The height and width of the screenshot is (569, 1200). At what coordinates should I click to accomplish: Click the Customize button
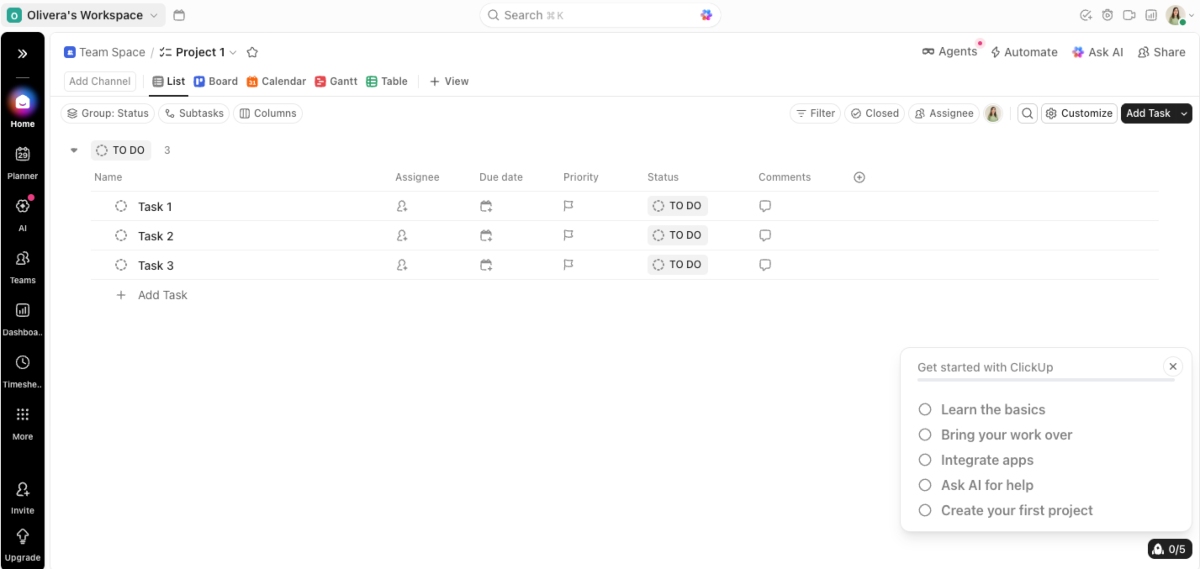(x=1078, y=113)
